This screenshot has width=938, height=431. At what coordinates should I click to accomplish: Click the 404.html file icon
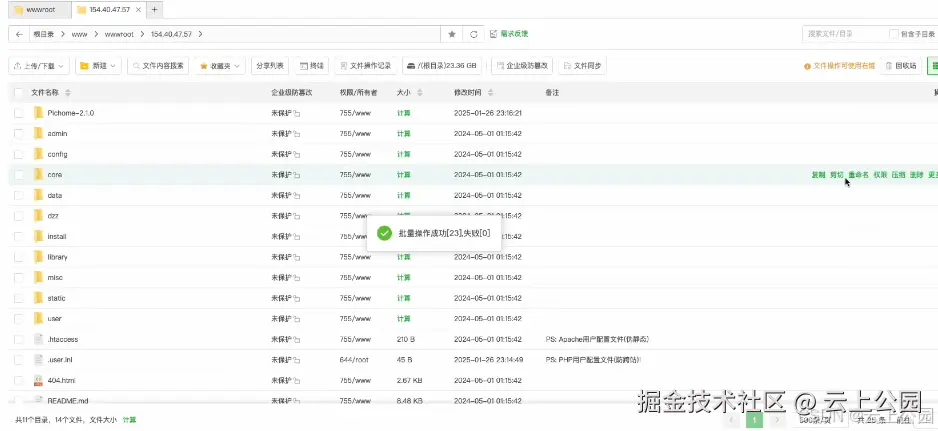pos(38,380)
